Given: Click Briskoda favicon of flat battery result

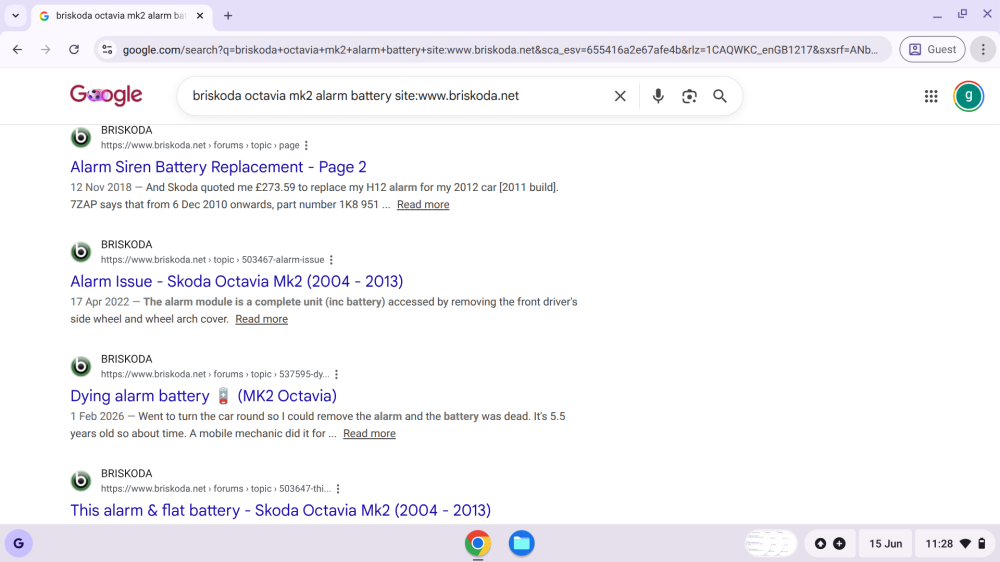Looking at the screenshot, I should (x=81, y=480).
